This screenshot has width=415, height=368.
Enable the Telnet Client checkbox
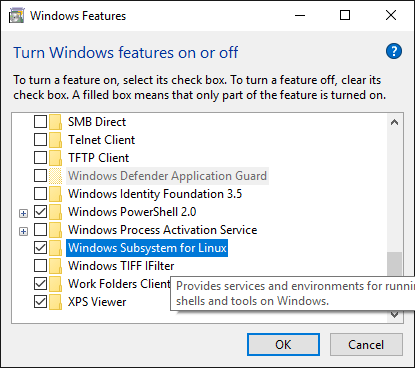(x=40, y=140)
